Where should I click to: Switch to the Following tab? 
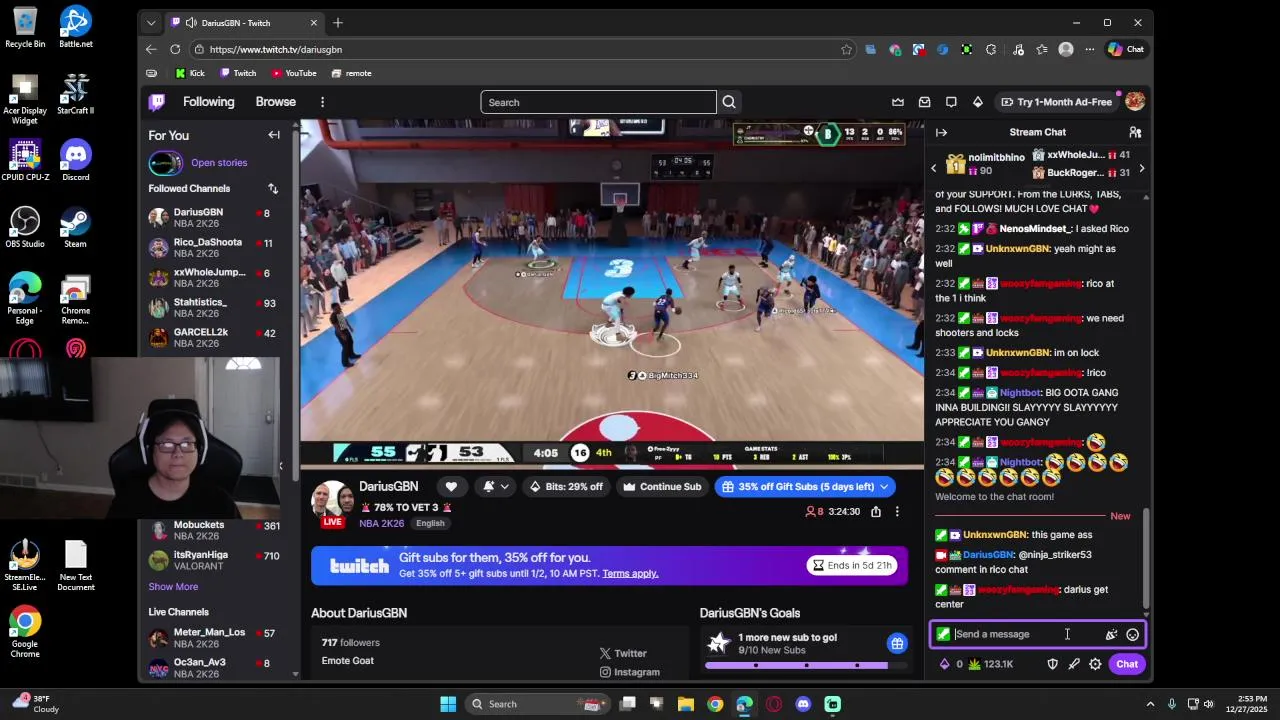[x=208, y=102]
